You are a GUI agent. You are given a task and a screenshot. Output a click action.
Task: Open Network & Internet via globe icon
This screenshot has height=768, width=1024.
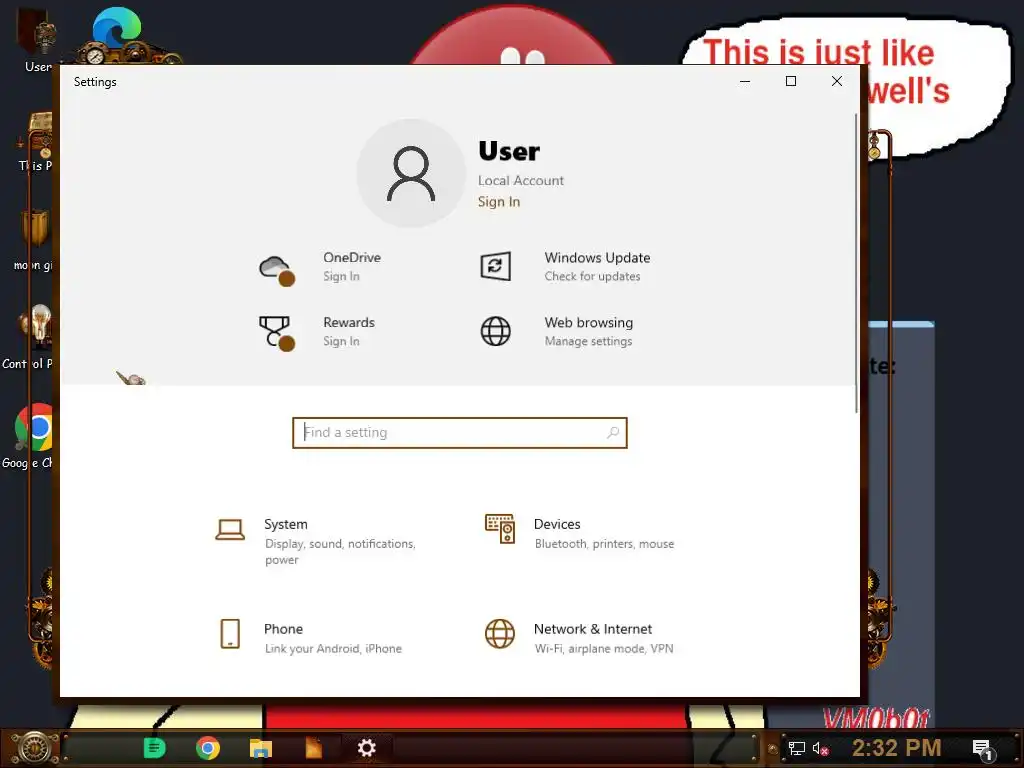500,633
